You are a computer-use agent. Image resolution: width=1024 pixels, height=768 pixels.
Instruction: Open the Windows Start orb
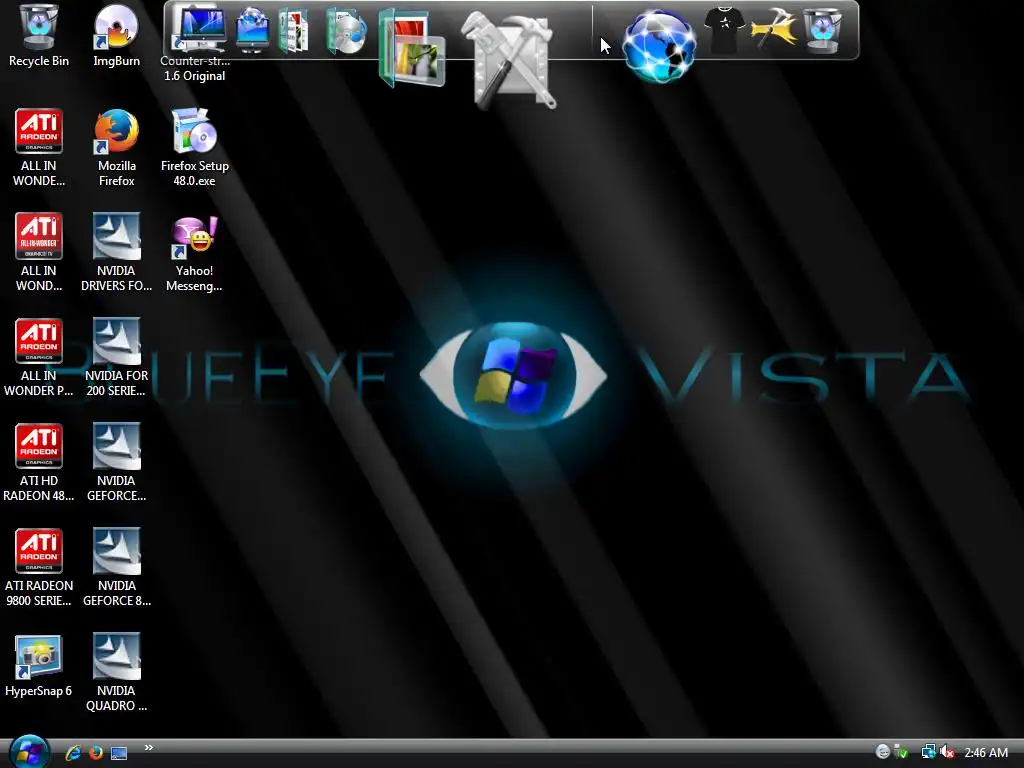pos(29,752)
